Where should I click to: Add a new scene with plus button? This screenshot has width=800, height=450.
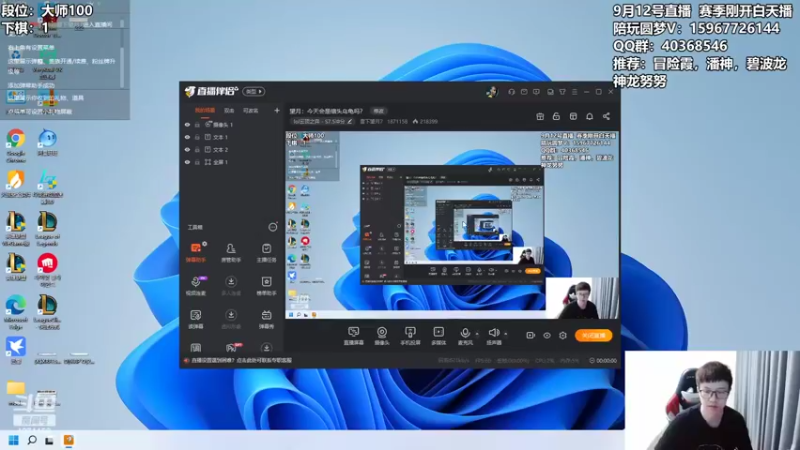pos(277,110)
